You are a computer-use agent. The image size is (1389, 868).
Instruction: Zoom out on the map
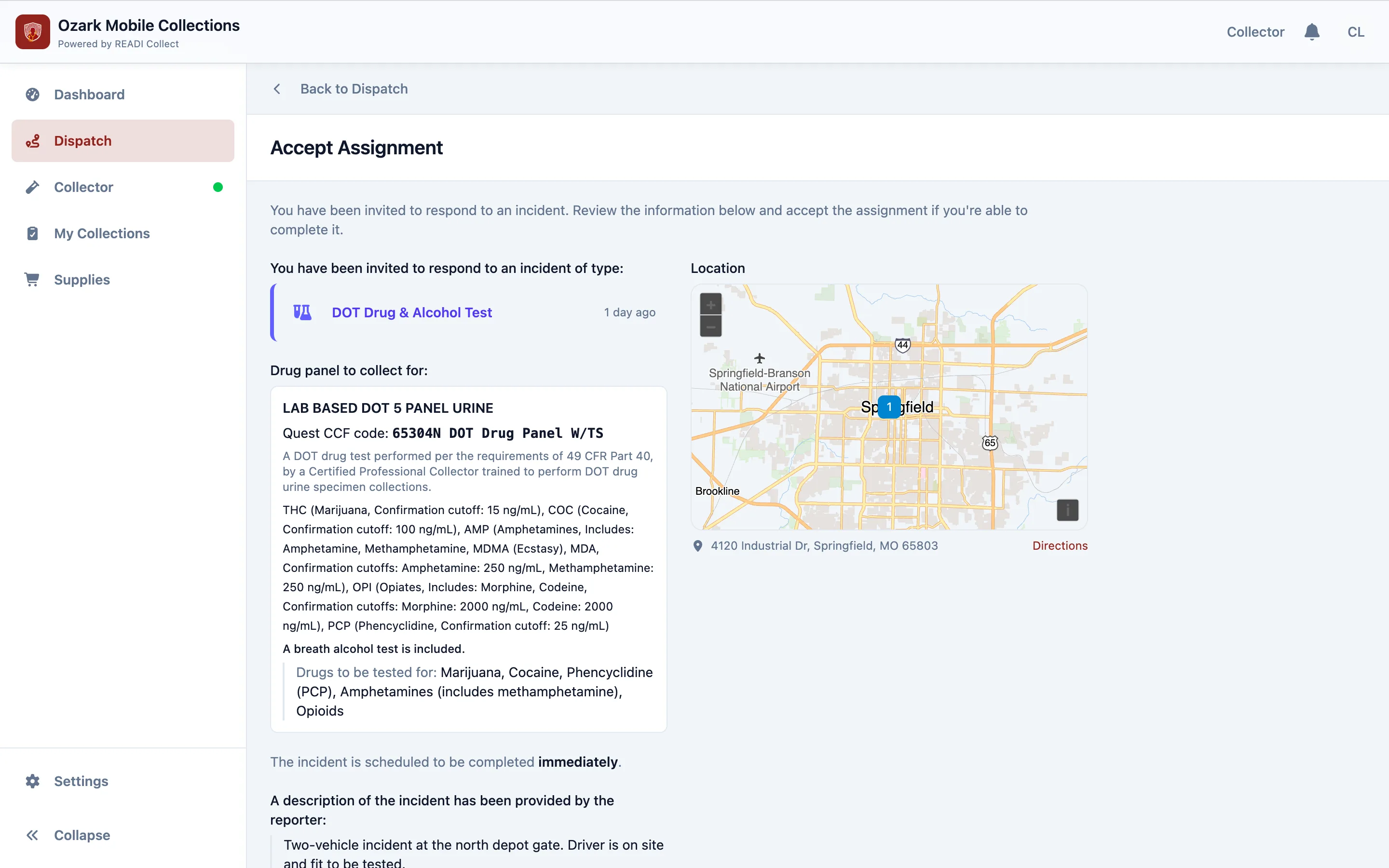pos(710,326)
